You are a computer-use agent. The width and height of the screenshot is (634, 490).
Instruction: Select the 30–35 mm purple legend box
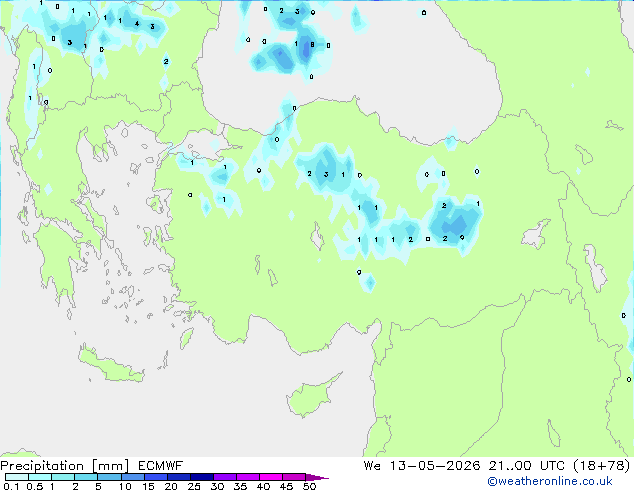[x=225, y=477]
